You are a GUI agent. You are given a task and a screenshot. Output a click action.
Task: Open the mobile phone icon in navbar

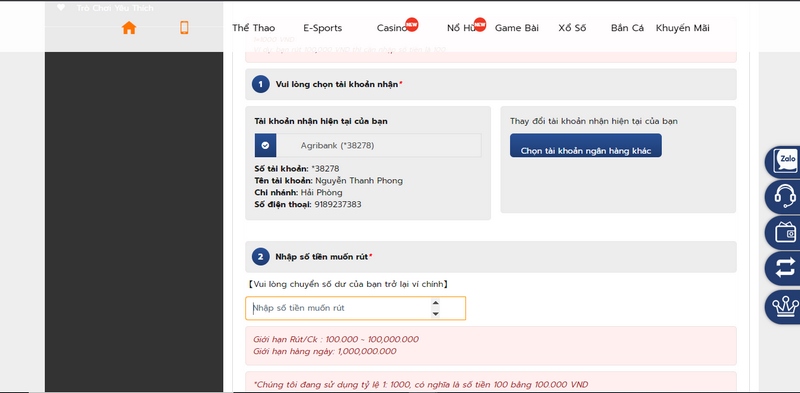coord(184,28)
